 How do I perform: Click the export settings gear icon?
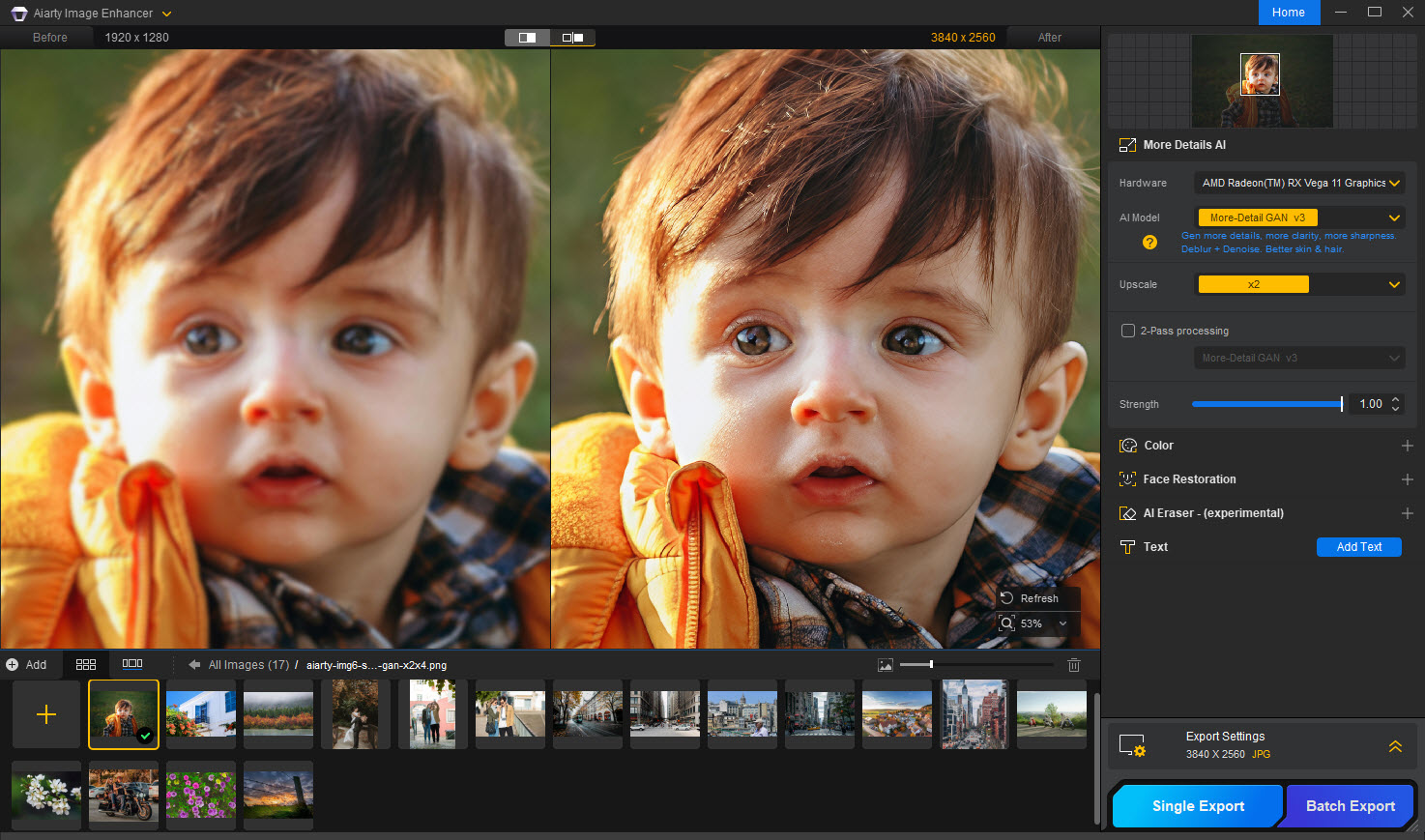coord(1132,745)
